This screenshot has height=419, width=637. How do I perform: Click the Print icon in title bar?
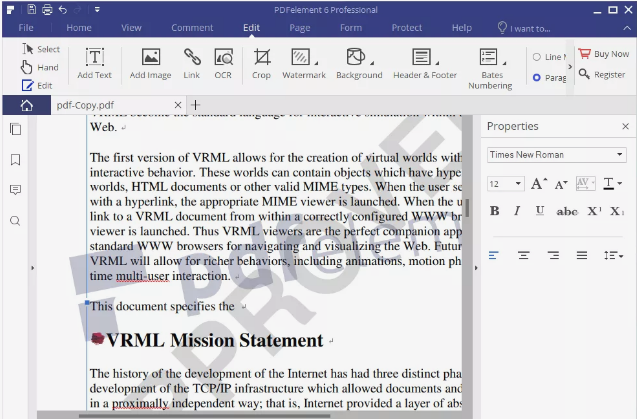pyautogui.click(x=47, y=9)
